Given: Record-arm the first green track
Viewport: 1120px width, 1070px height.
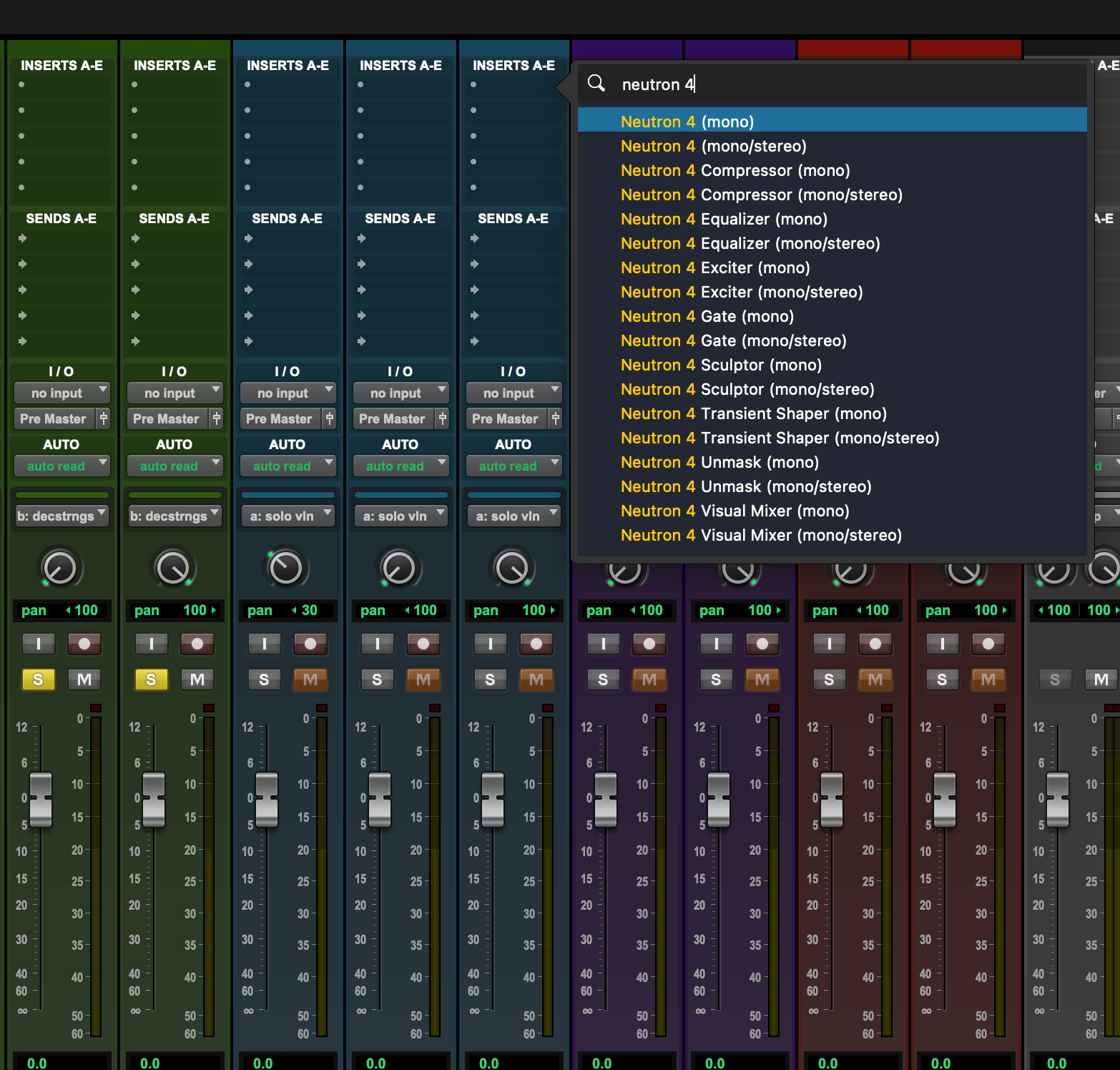Looking at the screenshot, I should click(84, 644).
